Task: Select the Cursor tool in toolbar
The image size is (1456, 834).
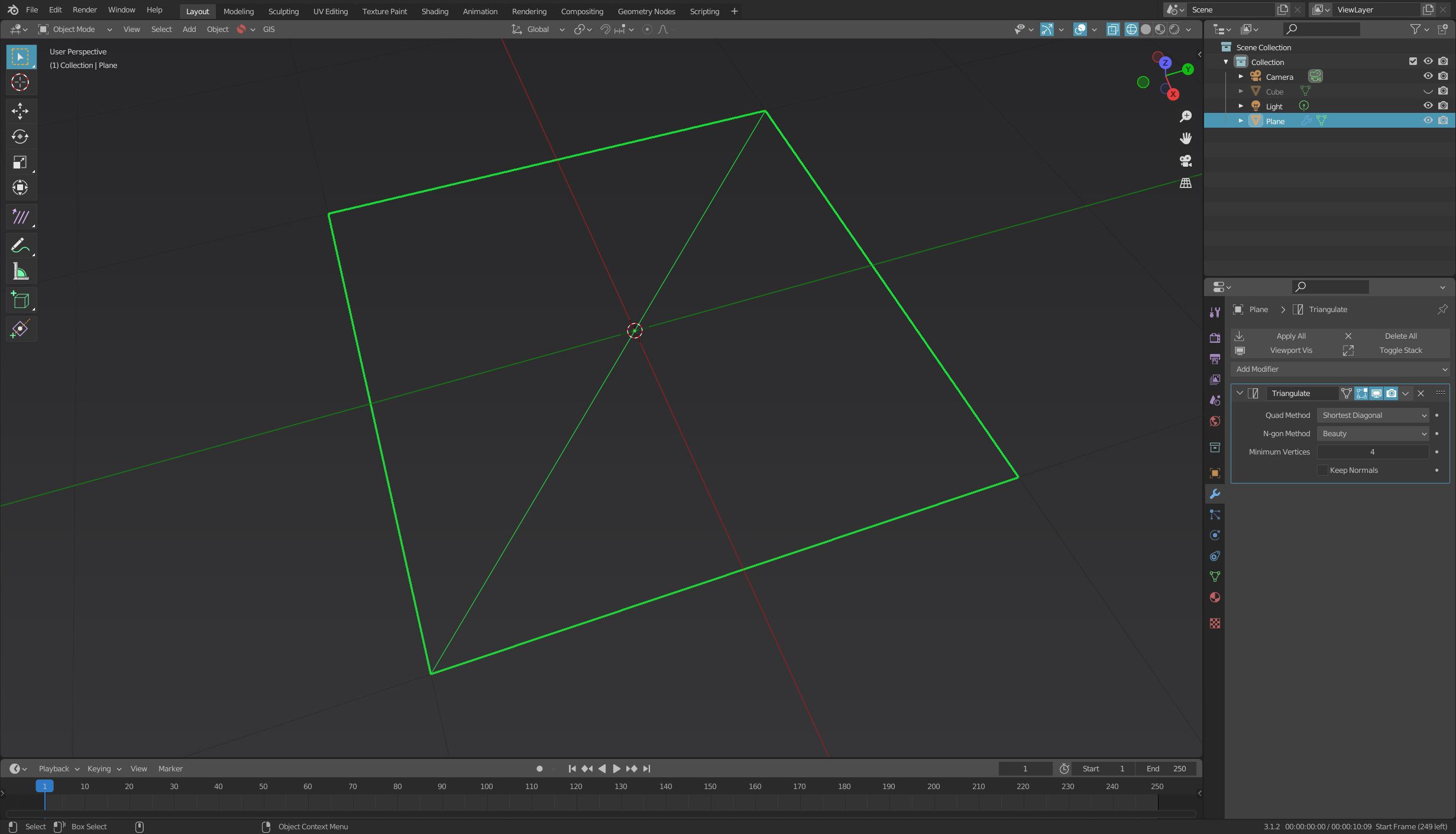Action: click(20, 82)
